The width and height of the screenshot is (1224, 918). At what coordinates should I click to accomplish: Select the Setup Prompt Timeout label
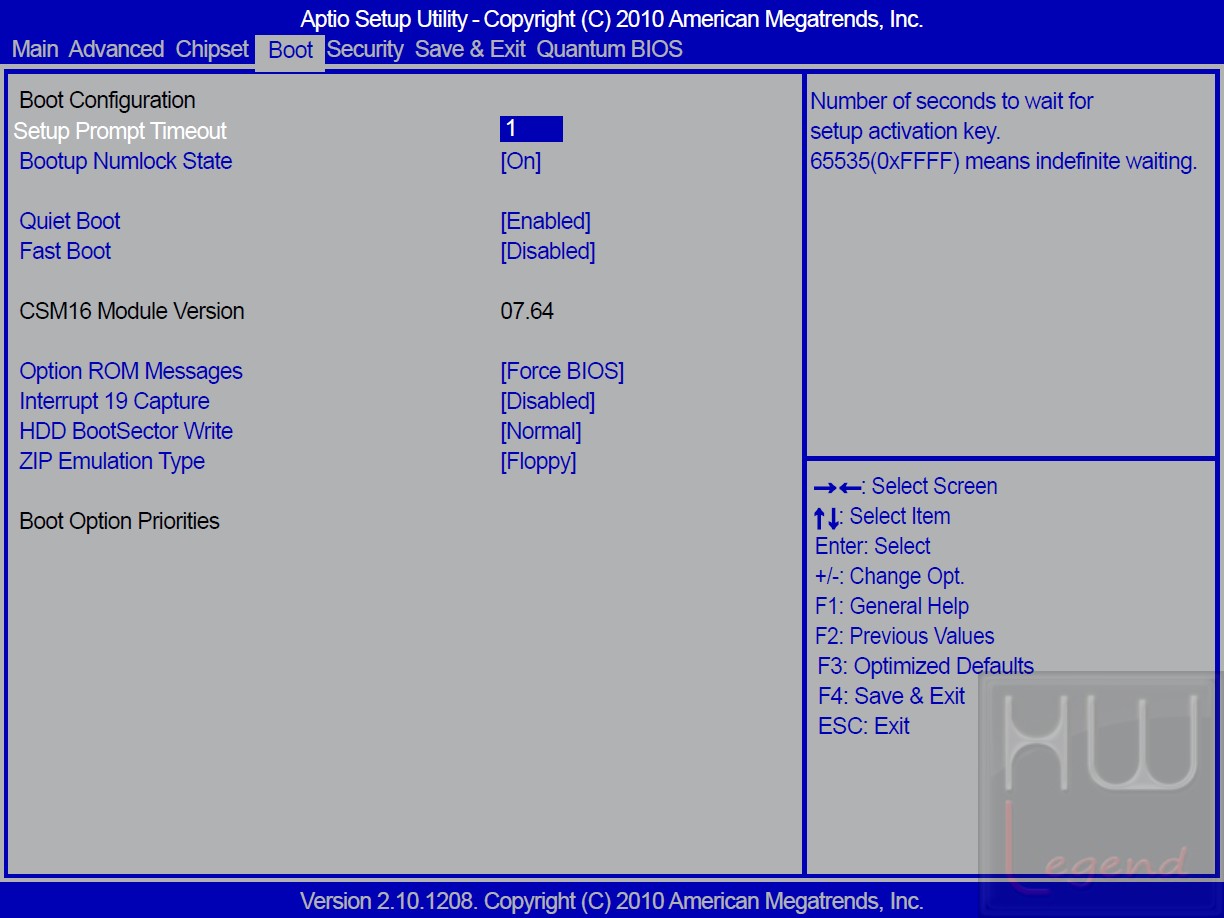[120, 131]
